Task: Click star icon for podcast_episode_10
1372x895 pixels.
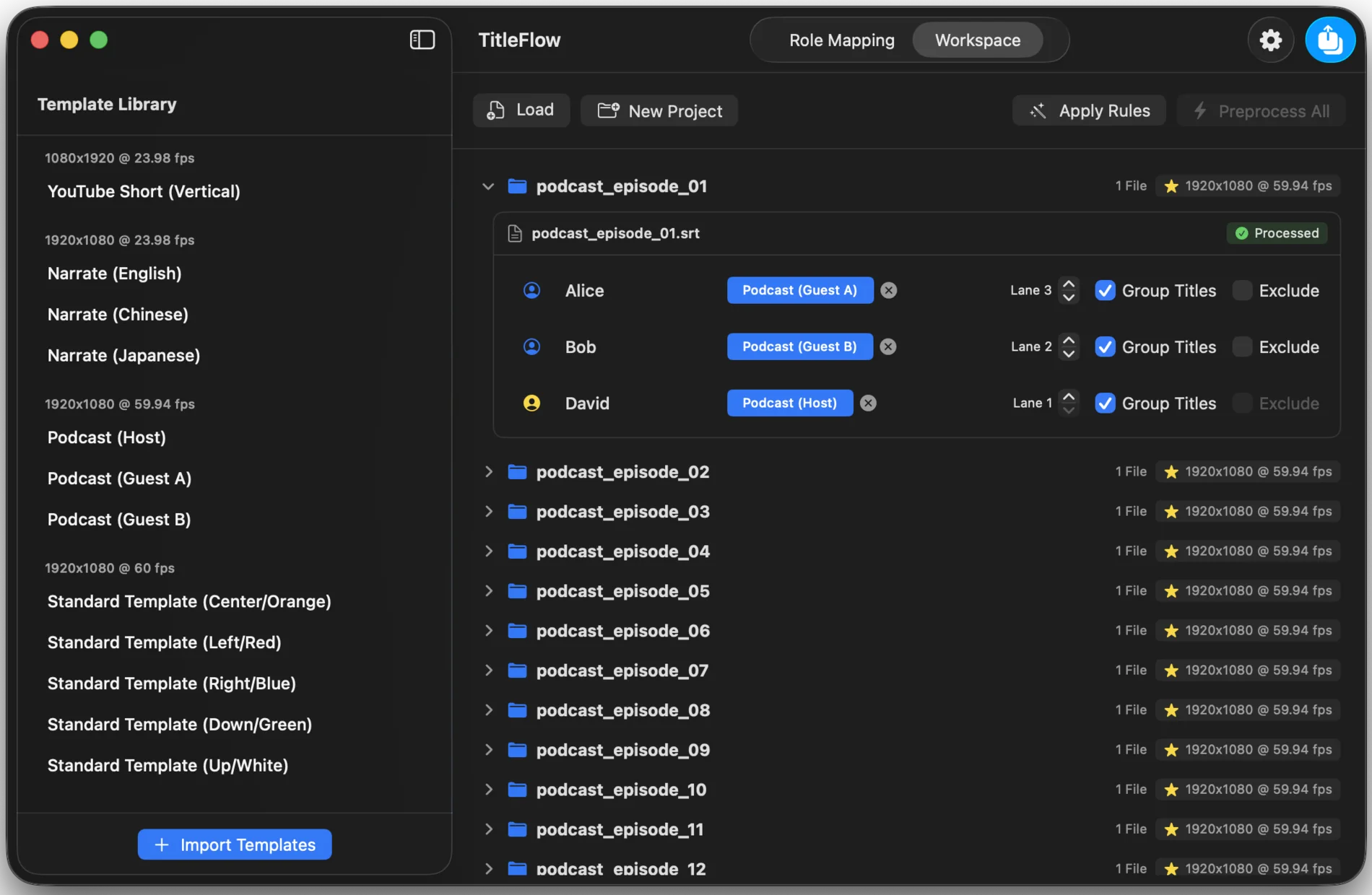Action: (x=1171, y=789)
